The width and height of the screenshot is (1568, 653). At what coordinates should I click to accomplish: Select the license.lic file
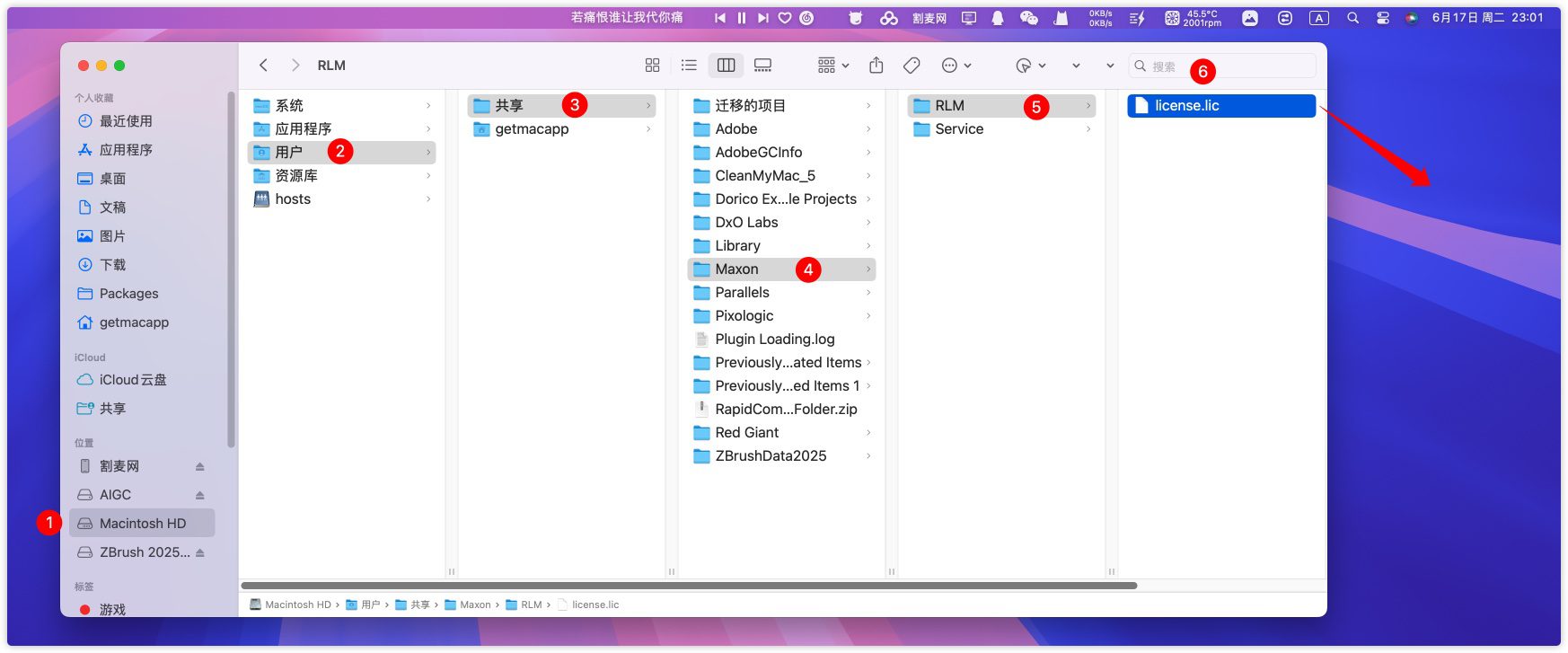point(1186,106)
